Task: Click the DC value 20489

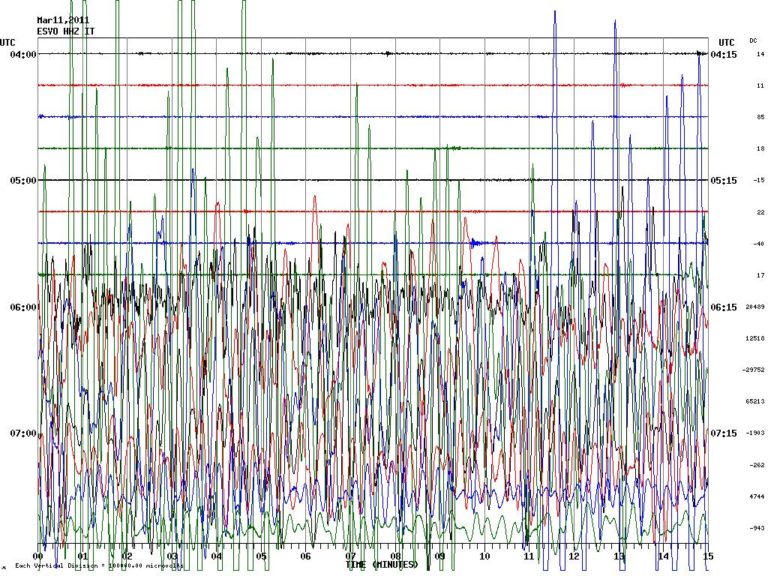Action: click(x=755, y=307)
